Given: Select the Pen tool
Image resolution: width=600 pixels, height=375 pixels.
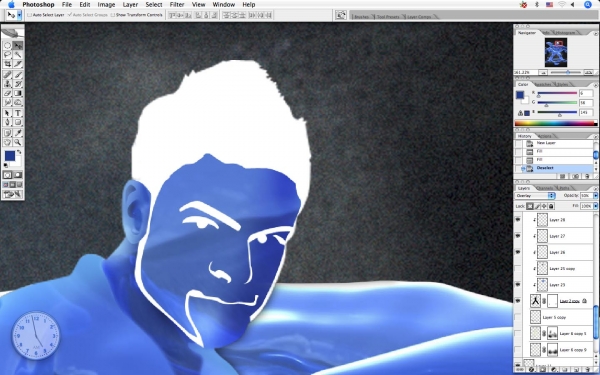Looking at the screenshot, I should pyautogui.click(x=7, y=122).
